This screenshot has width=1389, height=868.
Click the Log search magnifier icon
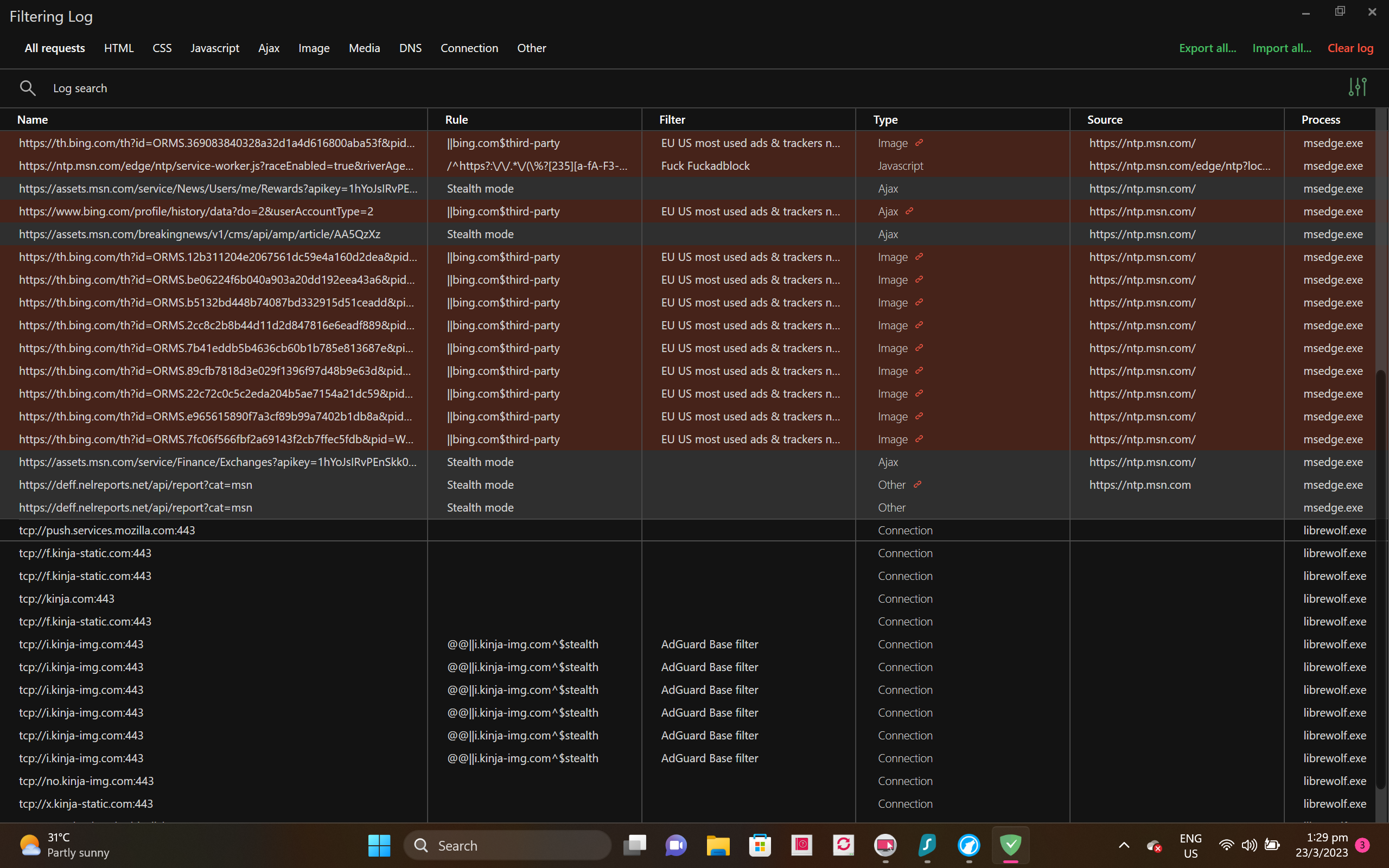[28, 88]
